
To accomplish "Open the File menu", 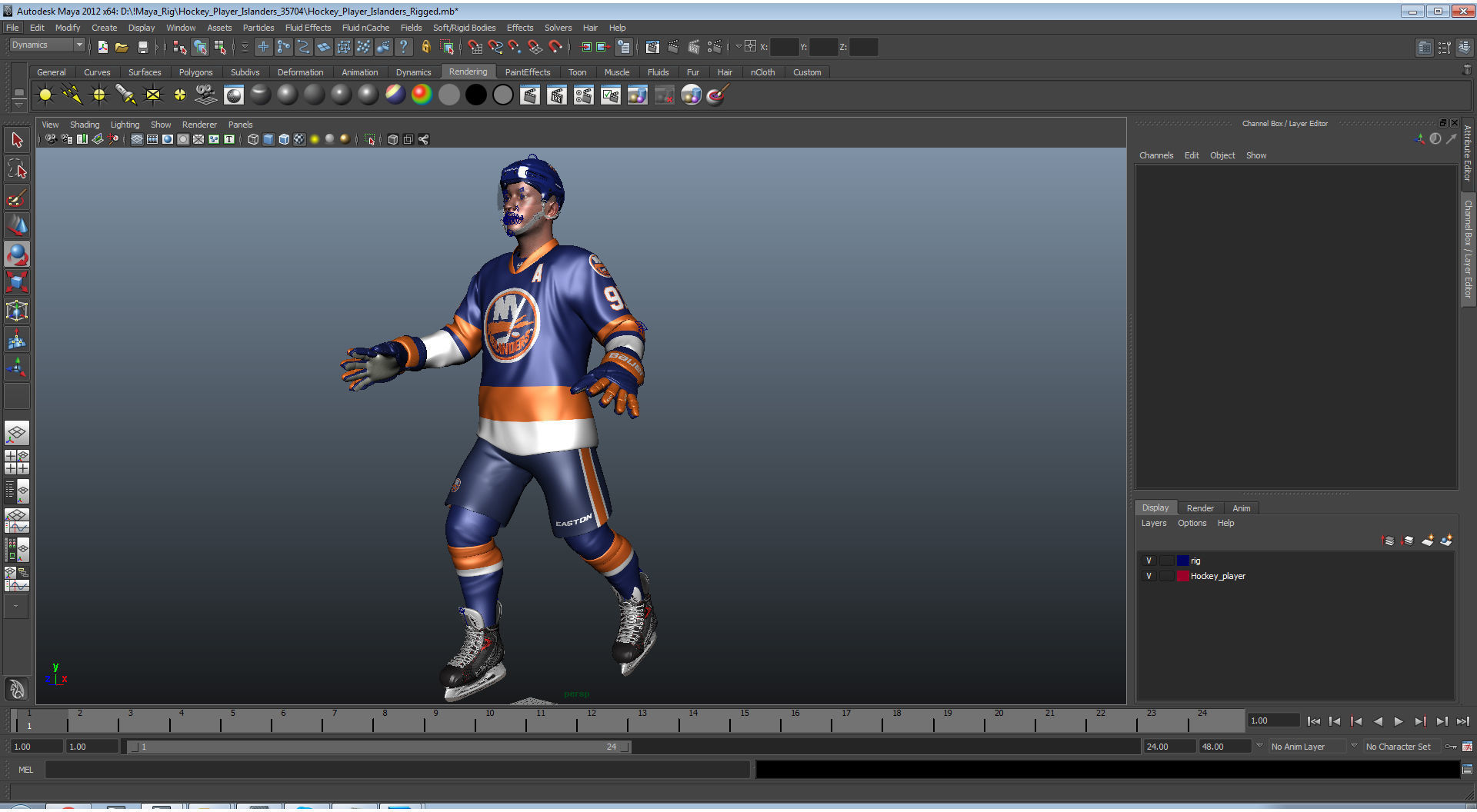I will point(13,28).
